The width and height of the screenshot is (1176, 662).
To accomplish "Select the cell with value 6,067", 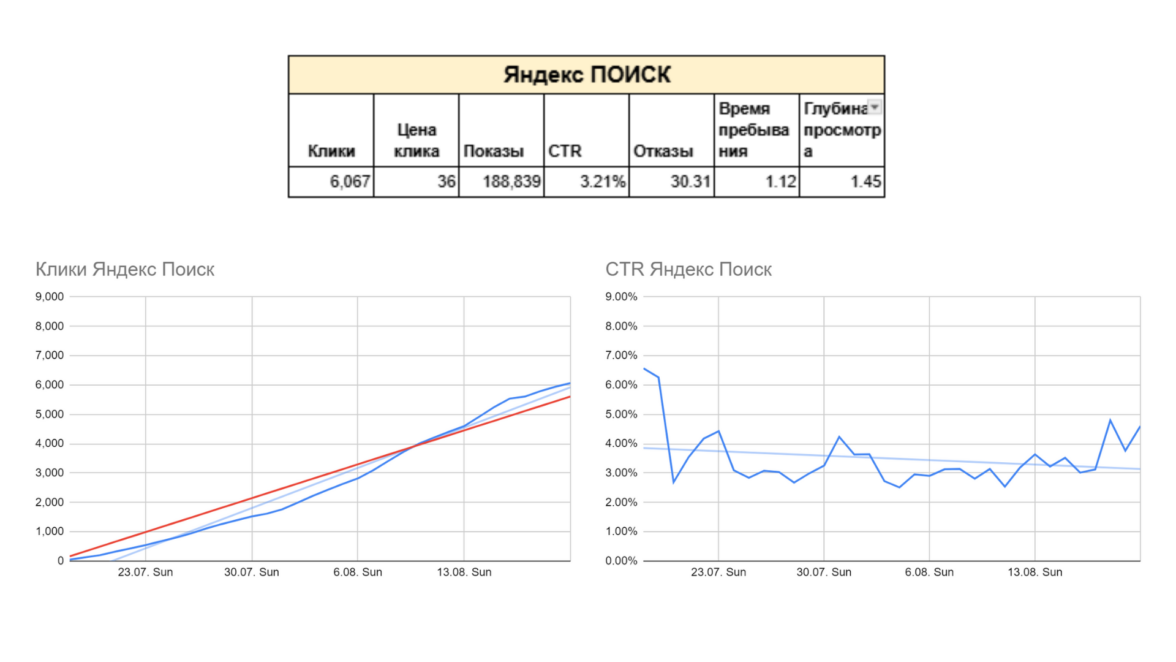I will pos(331,182).
